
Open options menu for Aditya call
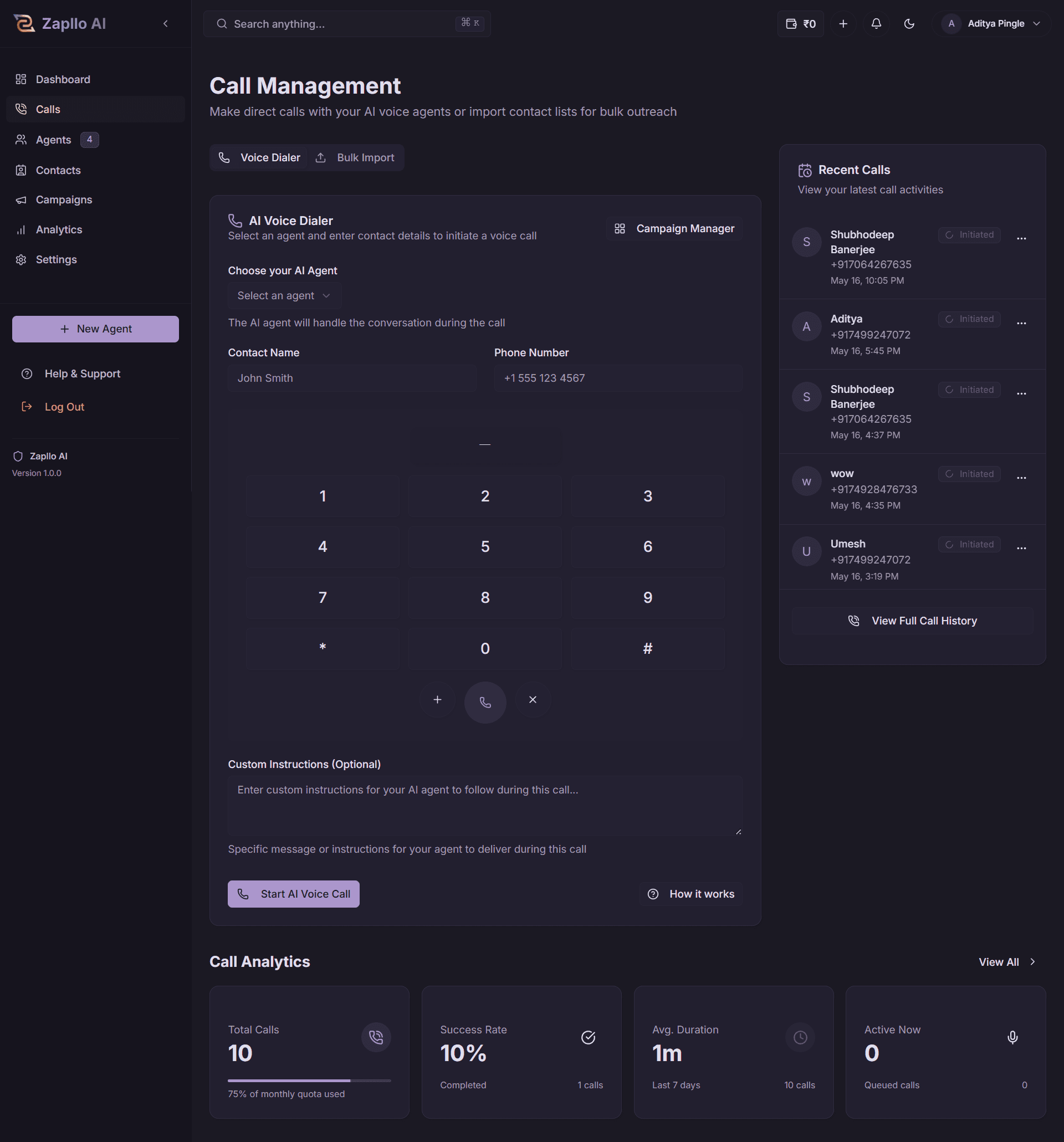tap(1021, 323)
